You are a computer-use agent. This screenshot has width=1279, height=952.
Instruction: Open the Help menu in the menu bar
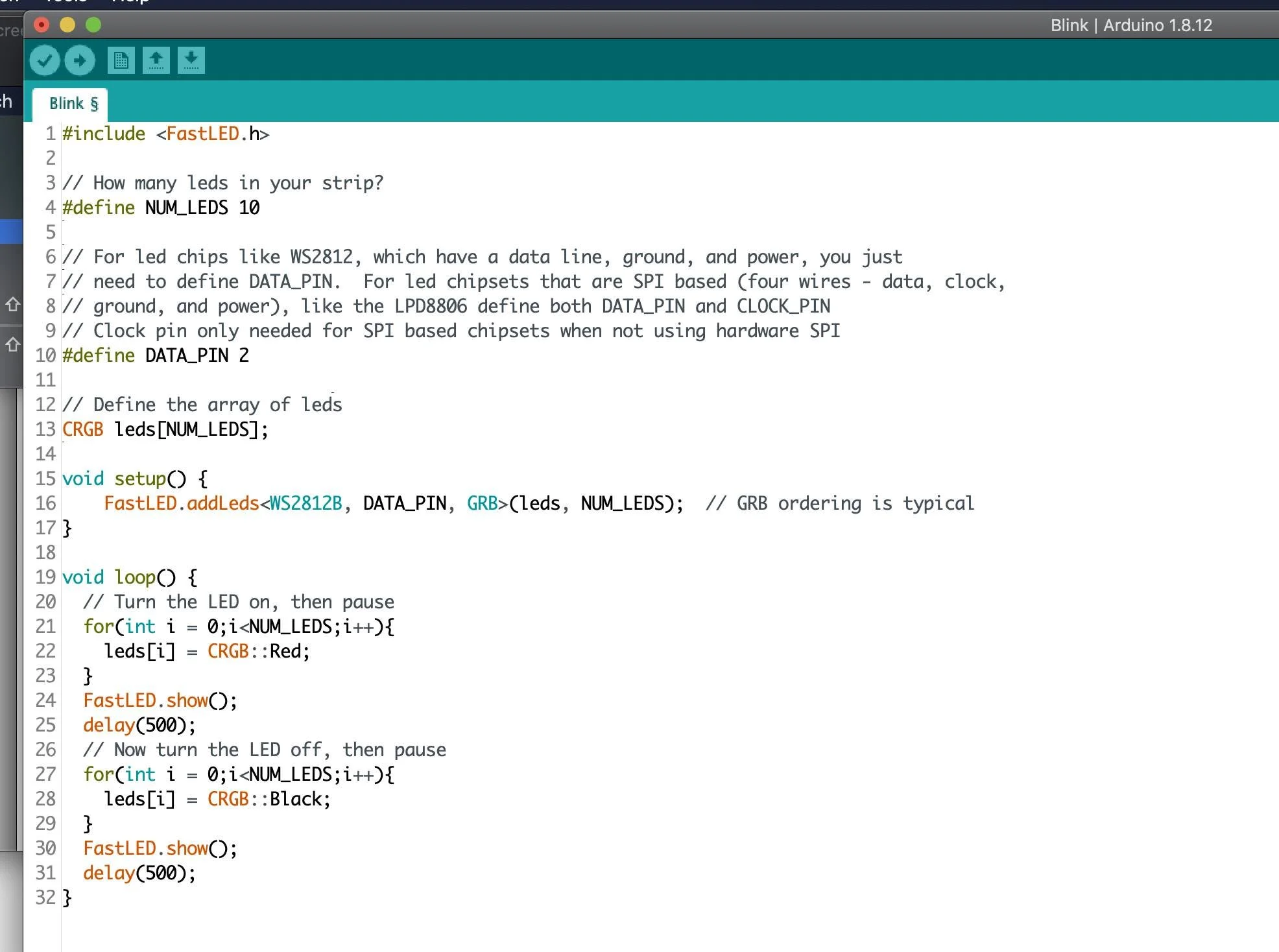point(130,2)
